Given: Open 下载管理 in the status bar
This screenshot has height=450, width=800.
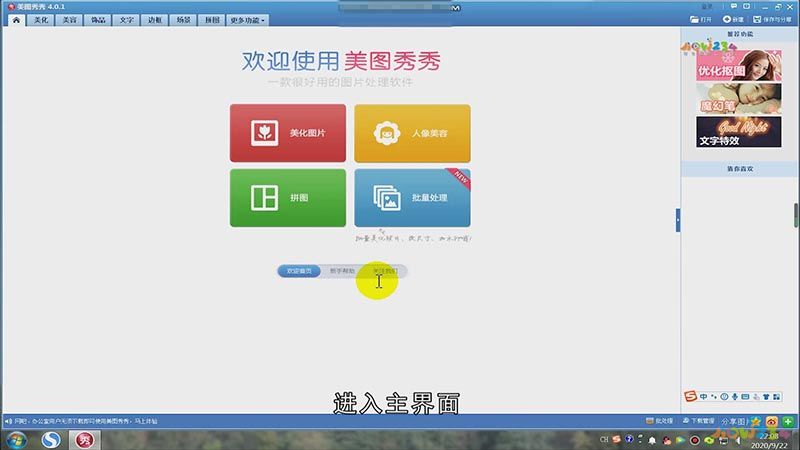Looking at the screenshot, I should [x=698, y=421].
